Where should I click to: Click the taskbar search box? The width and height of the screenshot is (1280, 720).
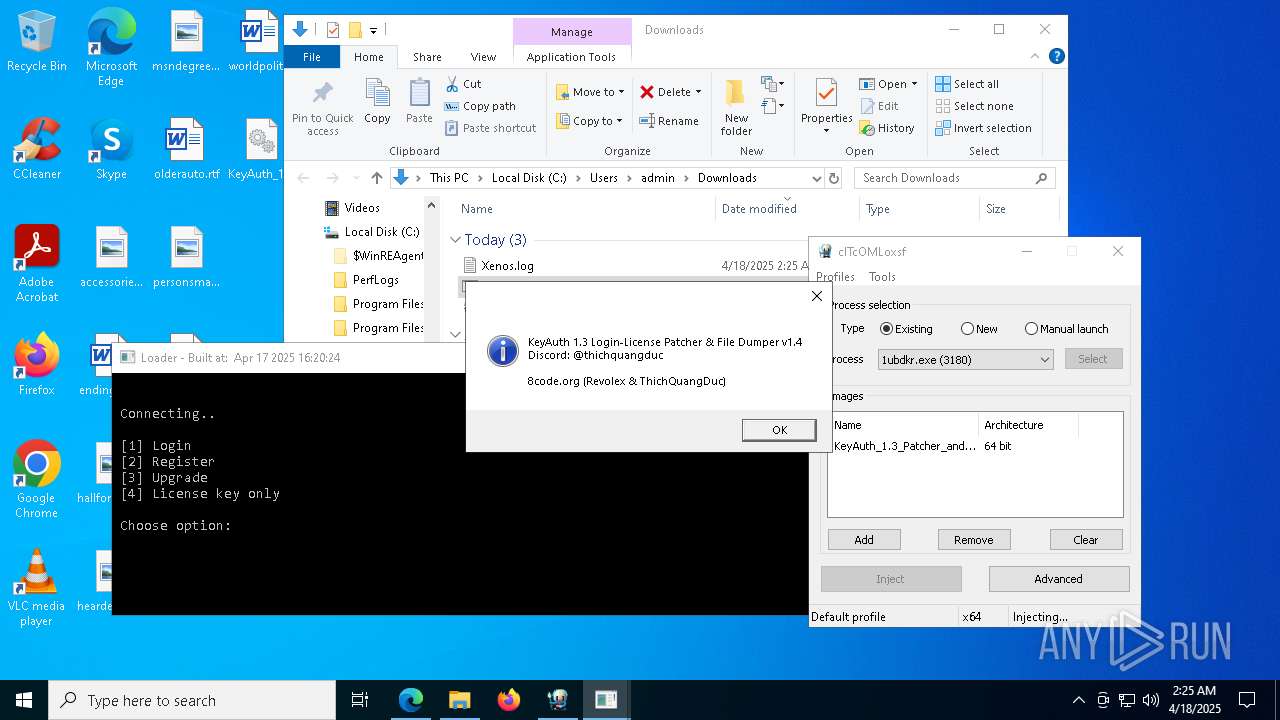tap(192, 700)
